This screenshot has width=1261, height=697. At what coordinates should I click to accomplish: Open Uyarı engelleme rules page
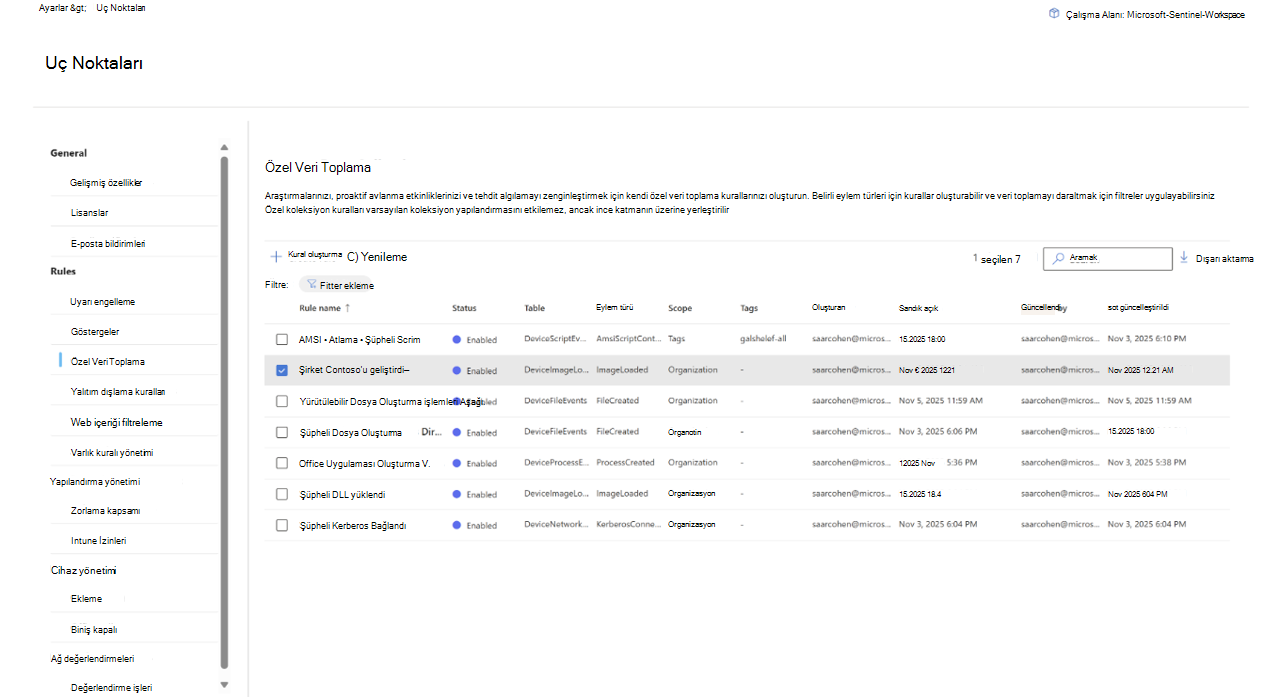(x=102, y=301)
